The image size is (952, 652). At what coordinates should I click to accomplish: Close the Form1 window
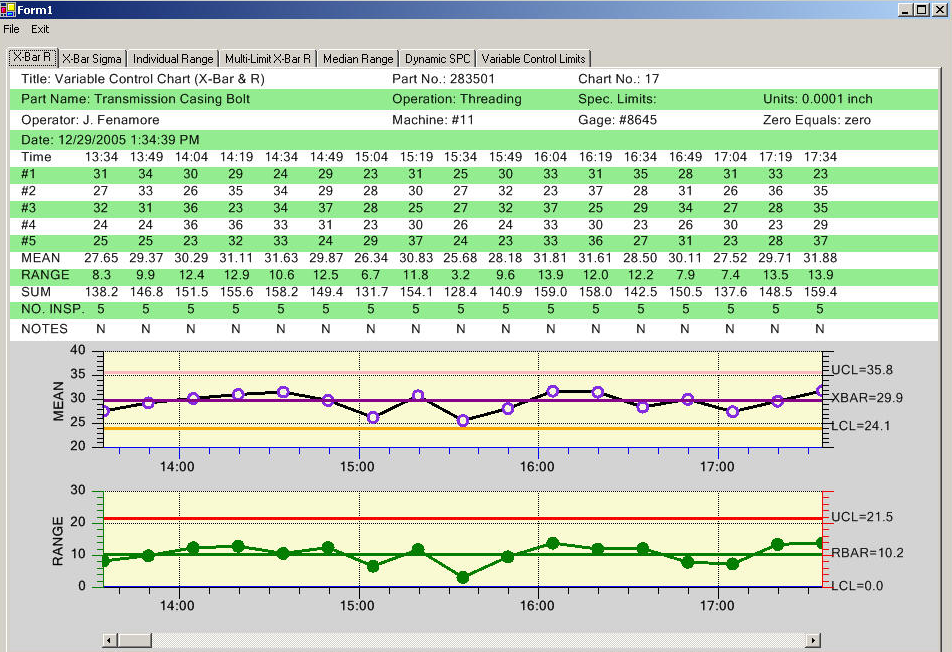click(x=938, y=9)
